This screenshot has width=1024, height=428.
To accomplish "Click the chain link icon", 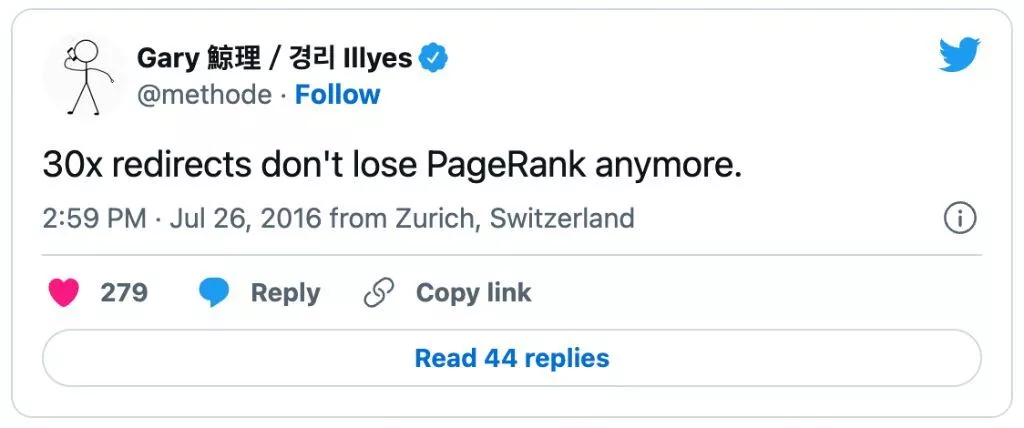I will pos(379,293).
